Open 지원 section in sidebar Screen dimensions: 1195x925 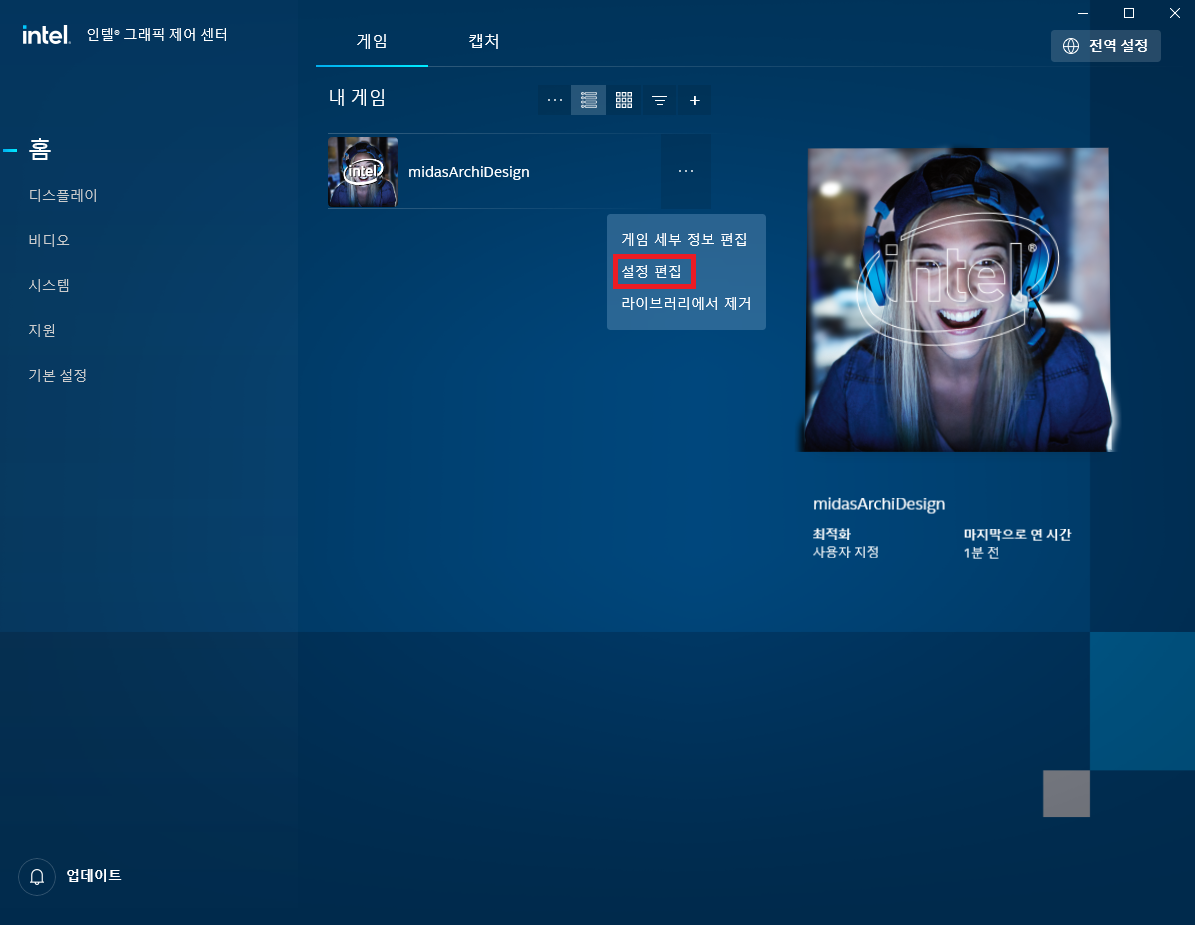click(42, 330)
